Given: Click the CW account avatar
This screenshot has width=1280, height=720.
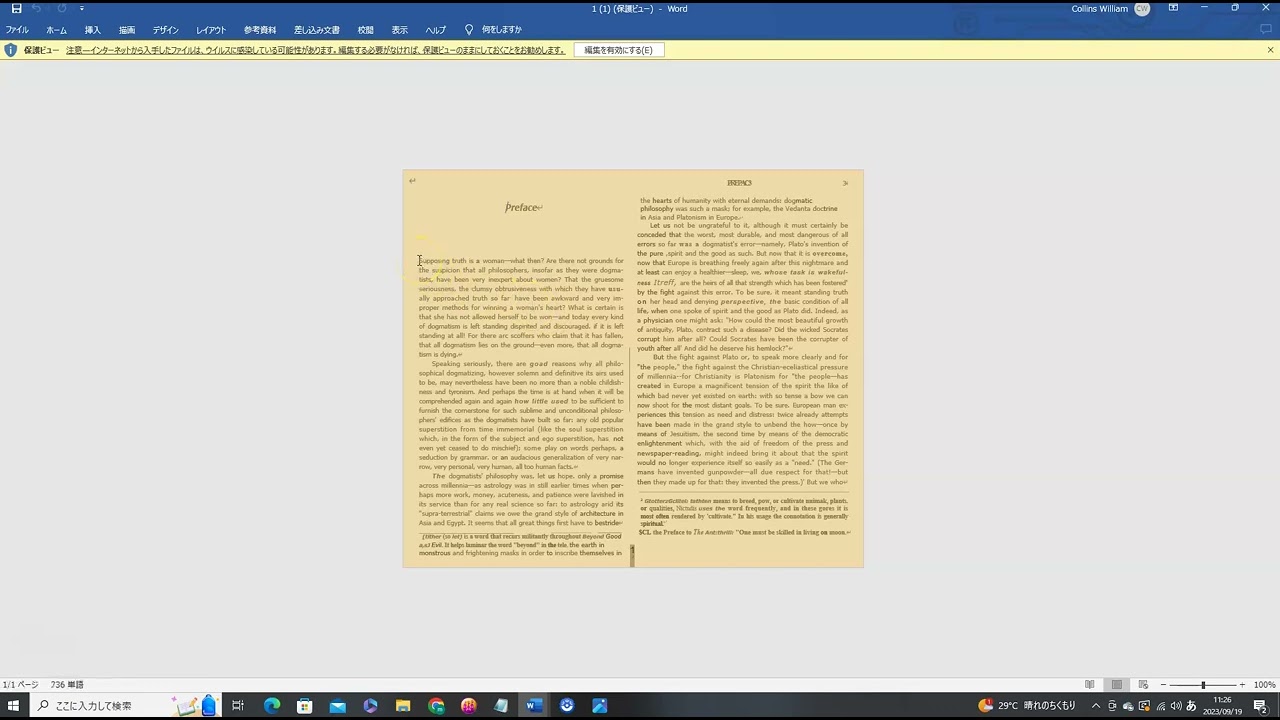Looking at the screenshot, I should pyautogui.click(x=1142, y=8).
